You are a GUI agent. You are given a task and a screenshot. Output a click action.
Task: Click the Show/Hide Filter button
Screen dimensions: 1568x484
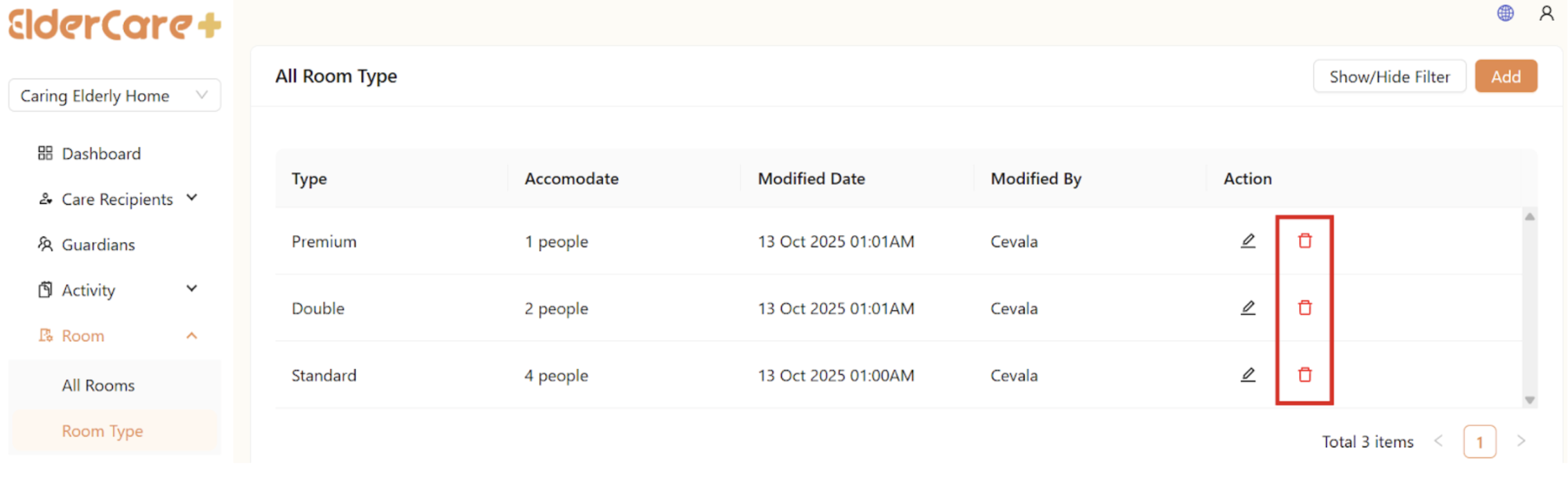point(1388,76)
